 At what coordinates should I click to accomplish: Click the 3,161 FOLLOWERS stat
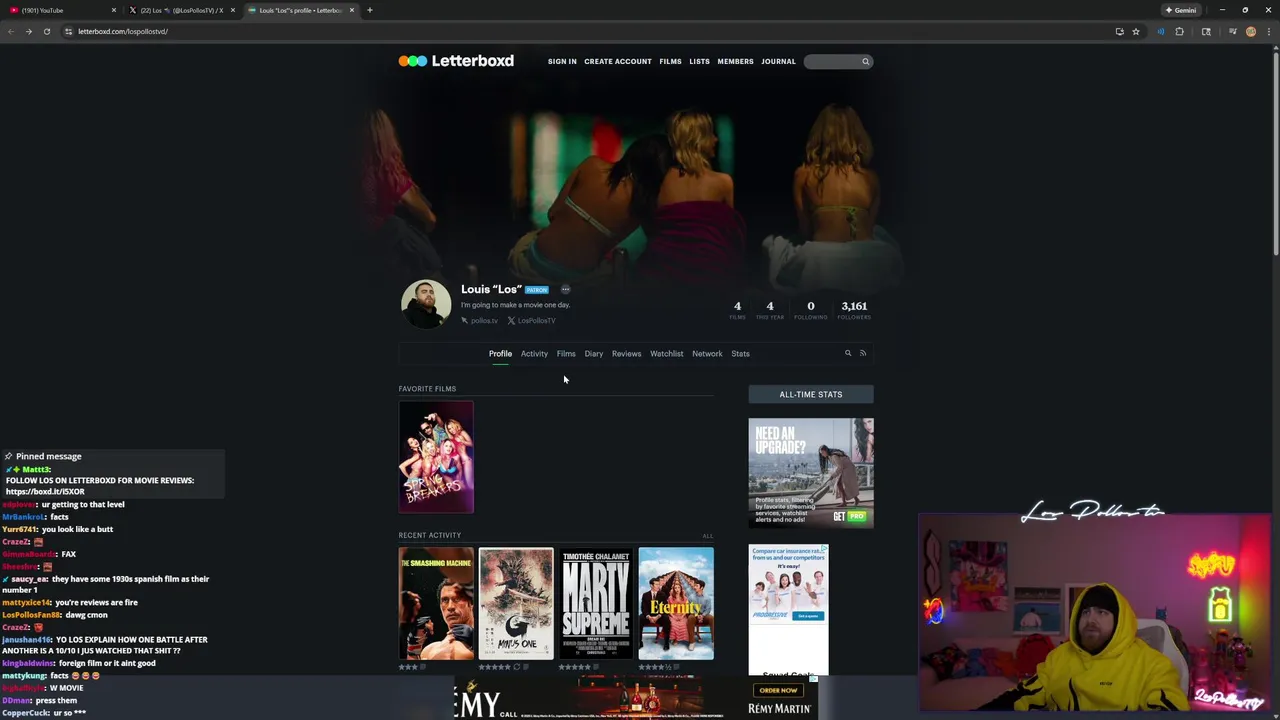click(854, 310)
